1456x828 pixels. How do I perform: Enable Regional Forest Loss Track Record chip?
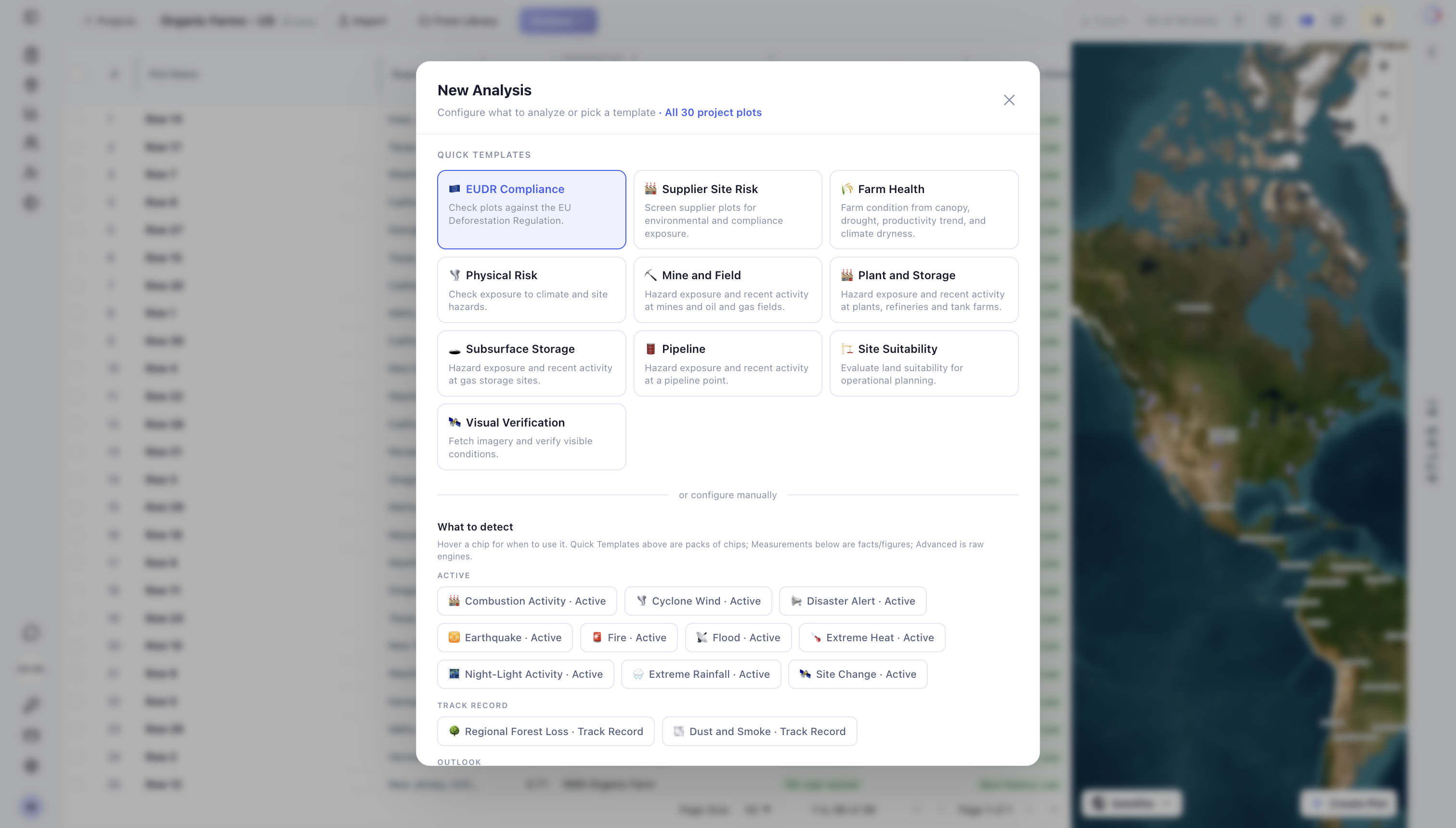coord(546,731)
